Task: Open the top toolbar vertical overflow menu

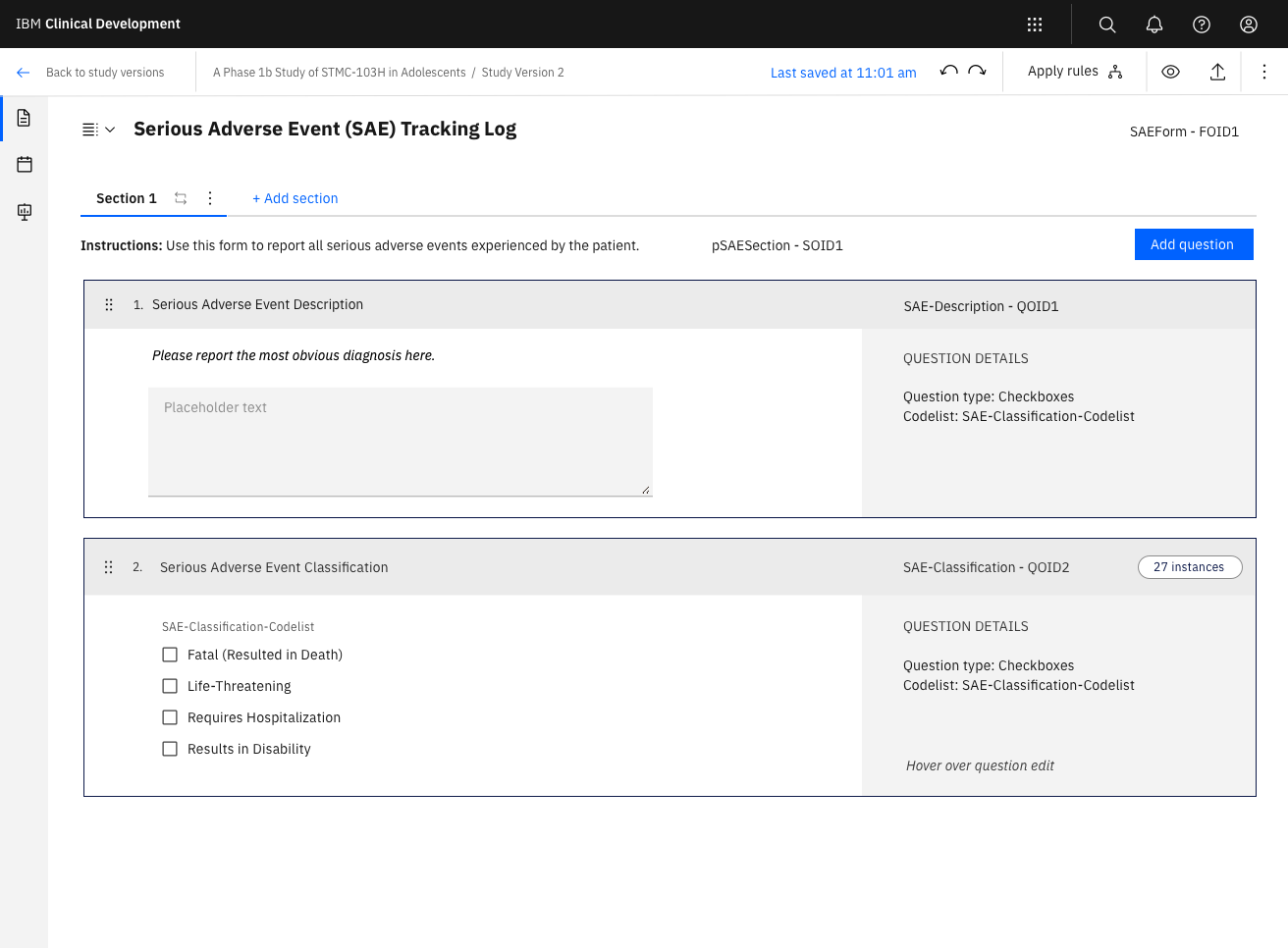Action: [1264, 72]
